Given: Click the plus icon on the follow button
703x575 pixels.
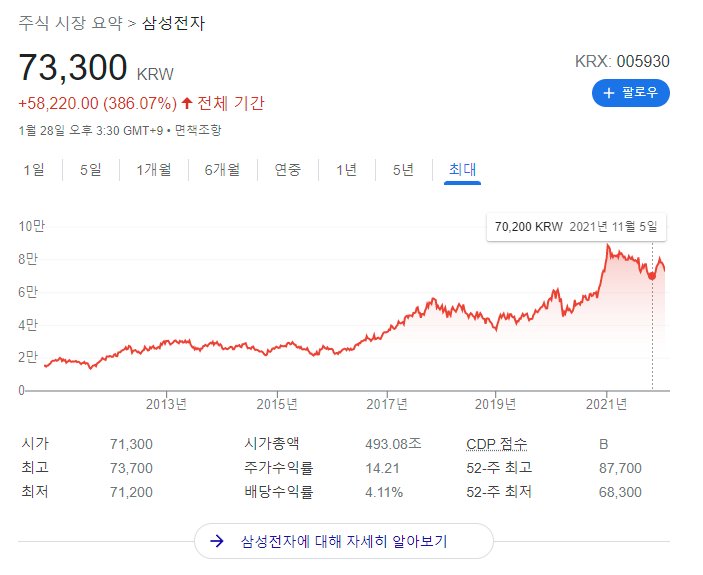Looking at the screenshot, I should 608,93.
